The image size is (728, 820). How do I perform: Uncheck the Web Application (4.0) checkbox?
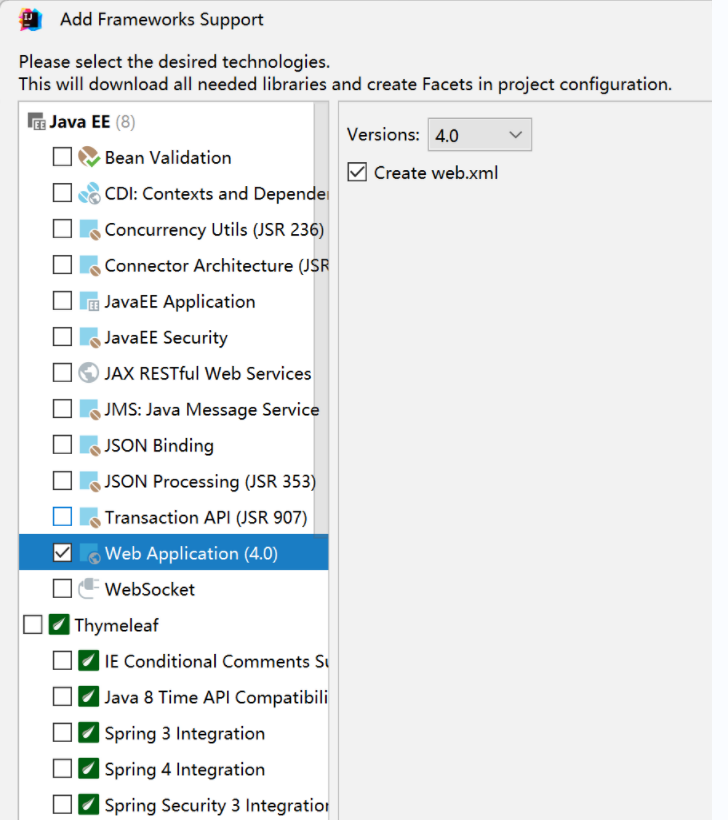tap(62, 553)
